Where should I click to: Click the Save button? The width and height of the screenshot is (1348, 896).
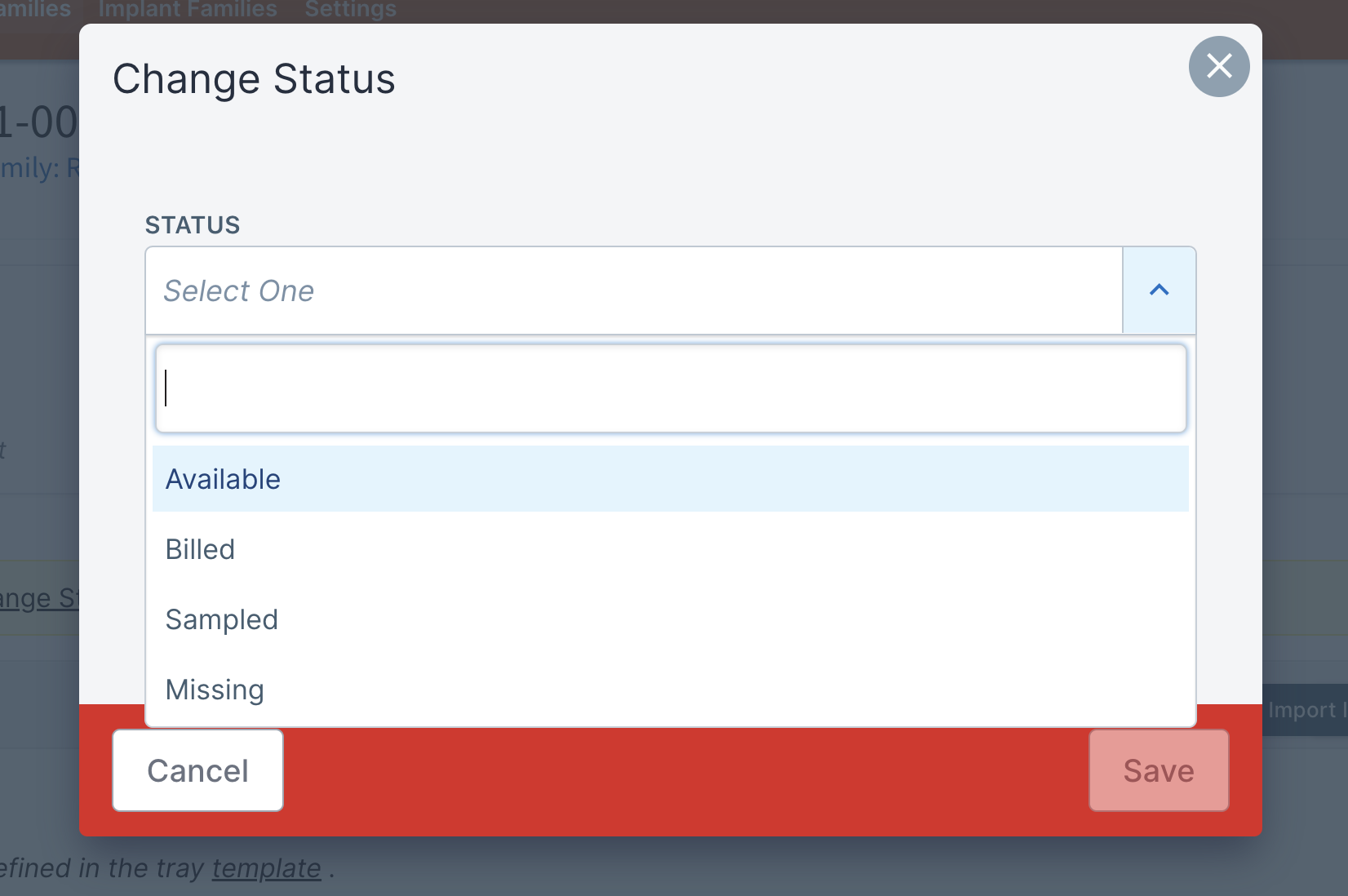1159,770
